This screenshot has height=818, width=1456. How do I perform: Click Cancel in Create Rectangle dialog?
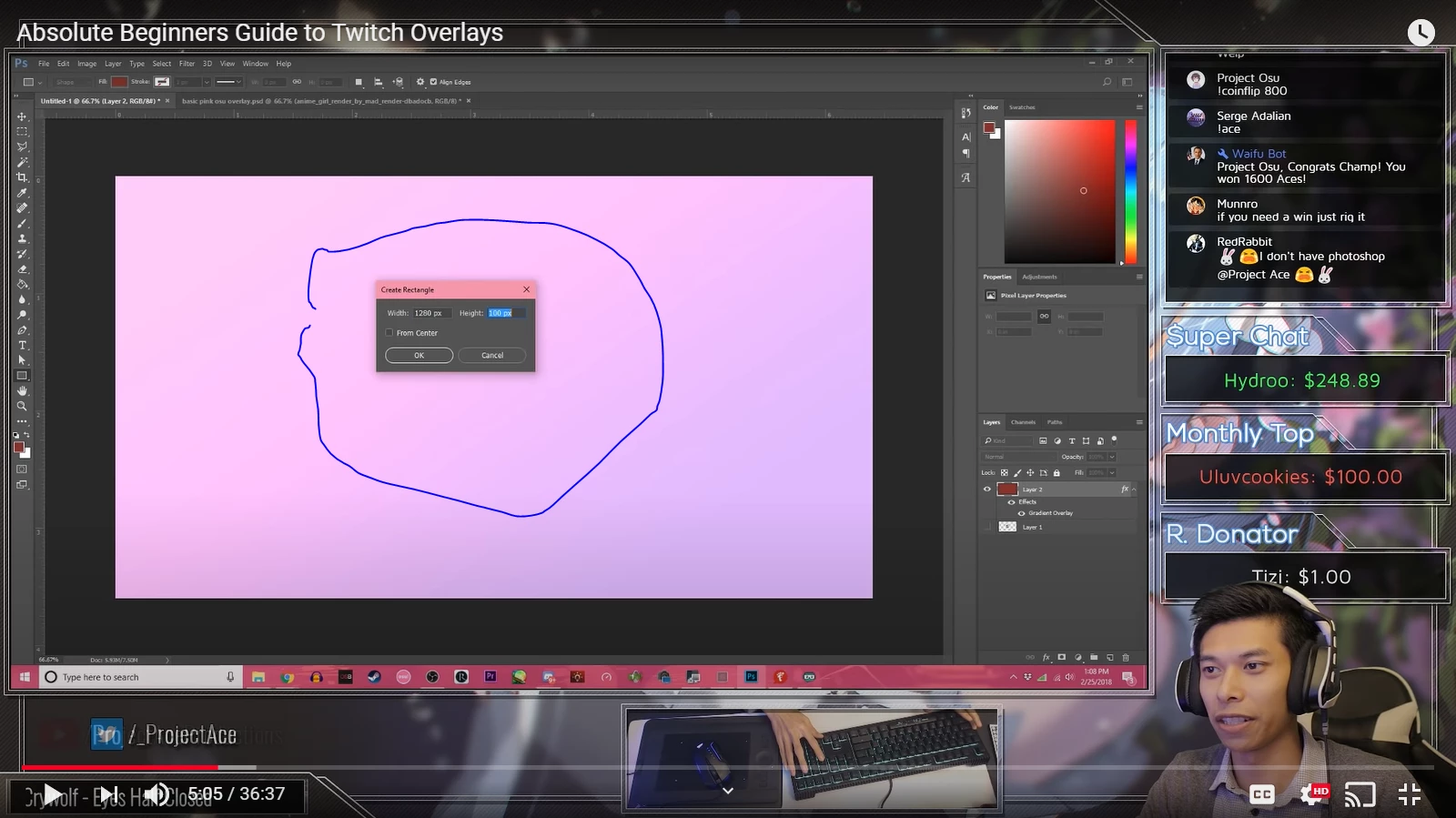click(x=492, y=356)
